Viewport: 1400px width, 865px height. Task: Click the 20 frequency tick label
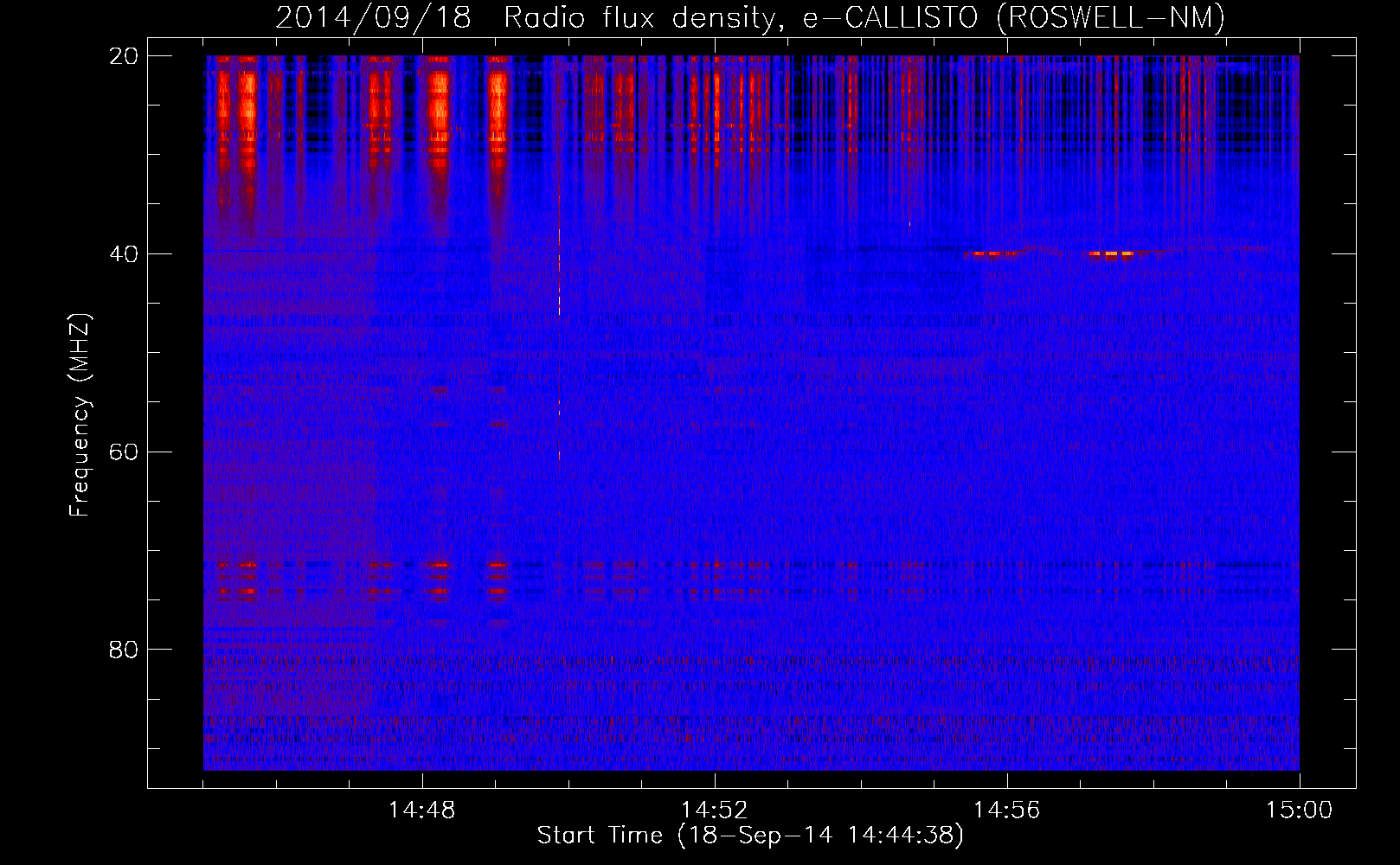point(124,56)
